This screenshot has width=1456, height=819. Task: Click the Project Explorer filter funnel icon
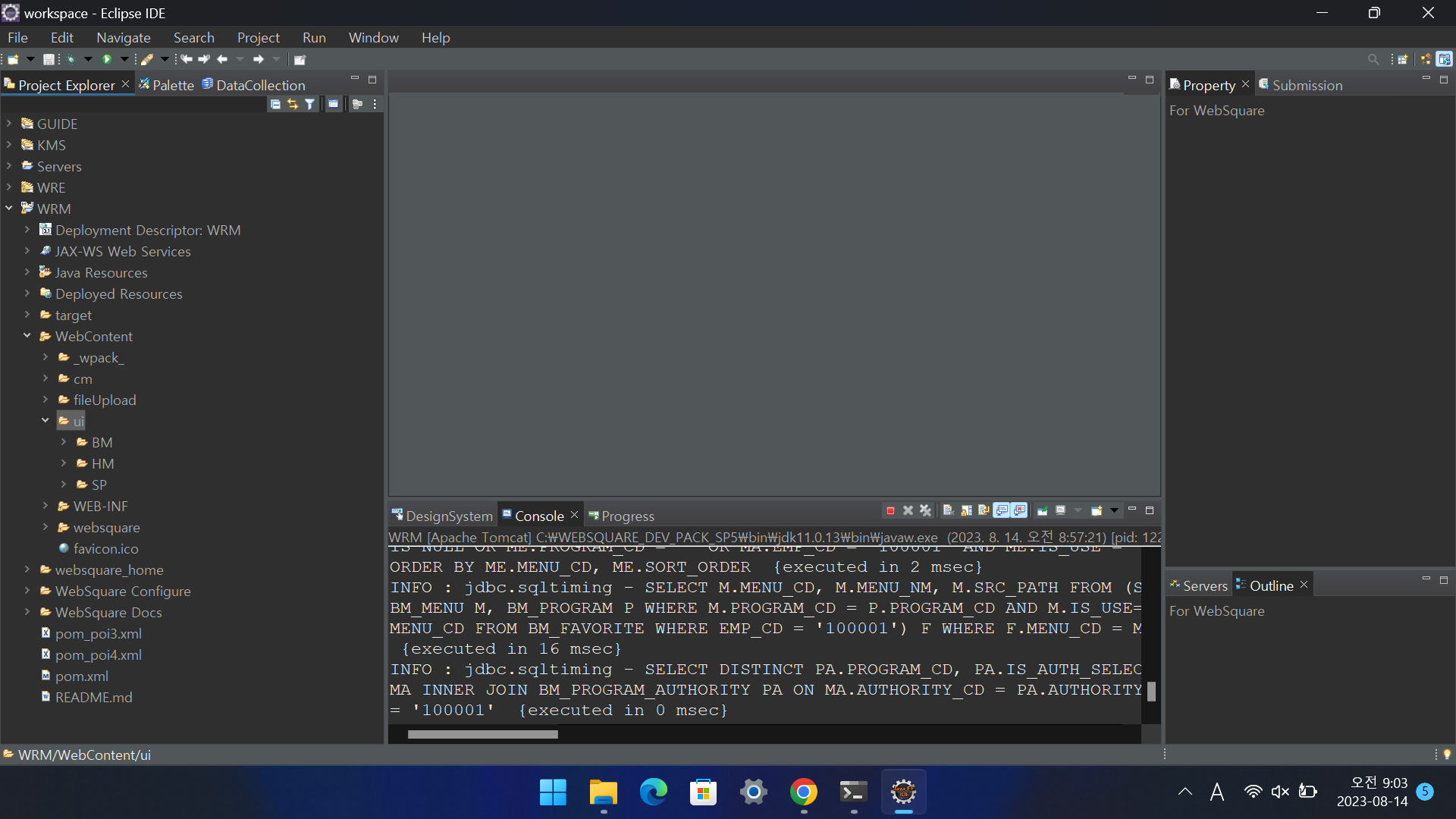310,105
